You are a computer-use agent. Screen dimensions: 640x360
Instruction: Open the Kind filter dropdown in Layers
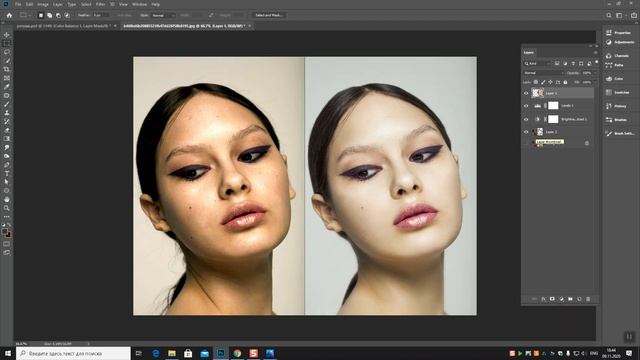(x=538, y=64)
